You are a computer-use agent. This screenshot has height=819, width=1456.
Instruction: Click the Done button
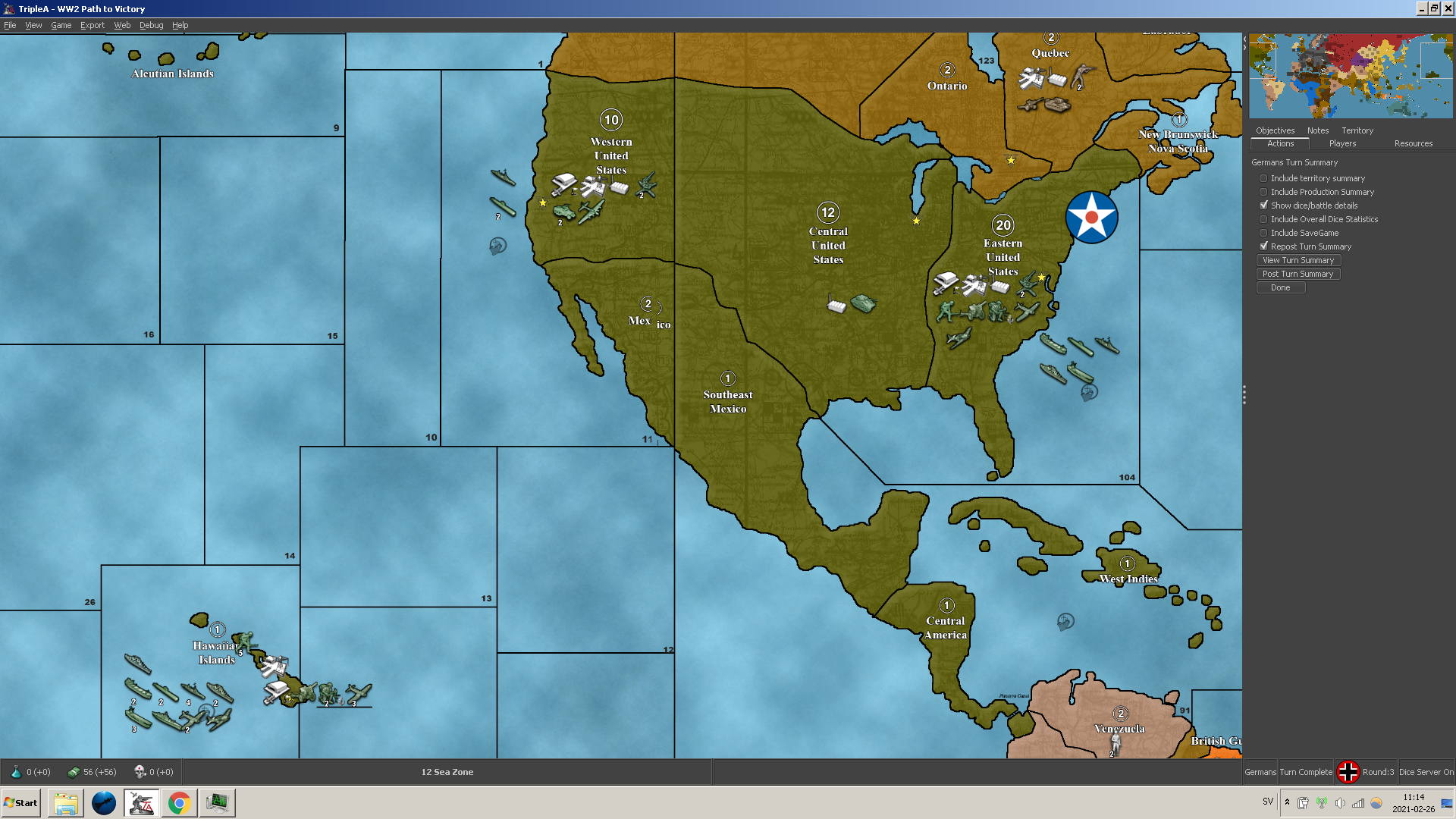coord(1281,287)
